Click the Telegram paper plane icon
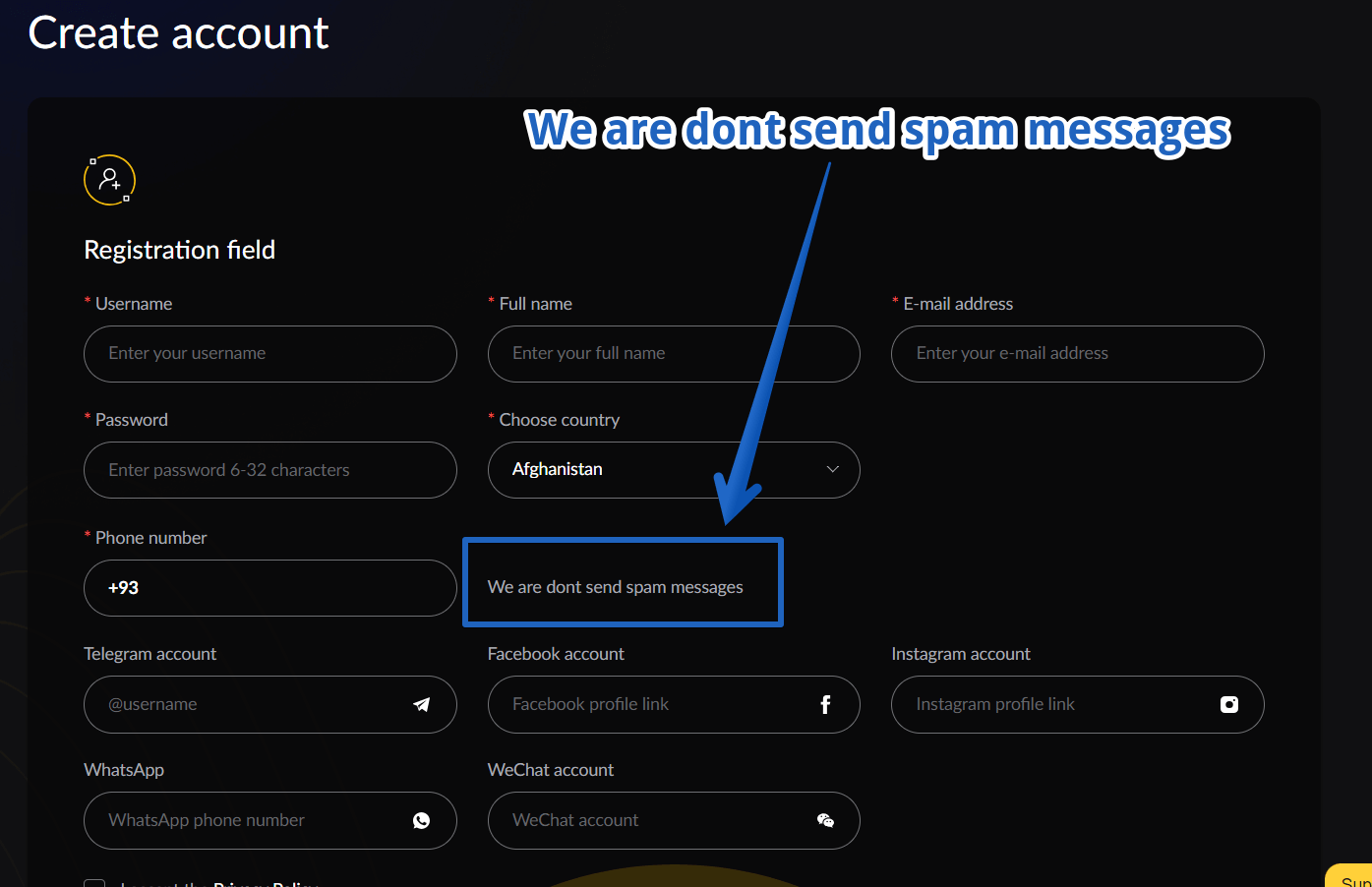Image resolution: width=1372 pixels, height=887 pixels. point(422,704)
